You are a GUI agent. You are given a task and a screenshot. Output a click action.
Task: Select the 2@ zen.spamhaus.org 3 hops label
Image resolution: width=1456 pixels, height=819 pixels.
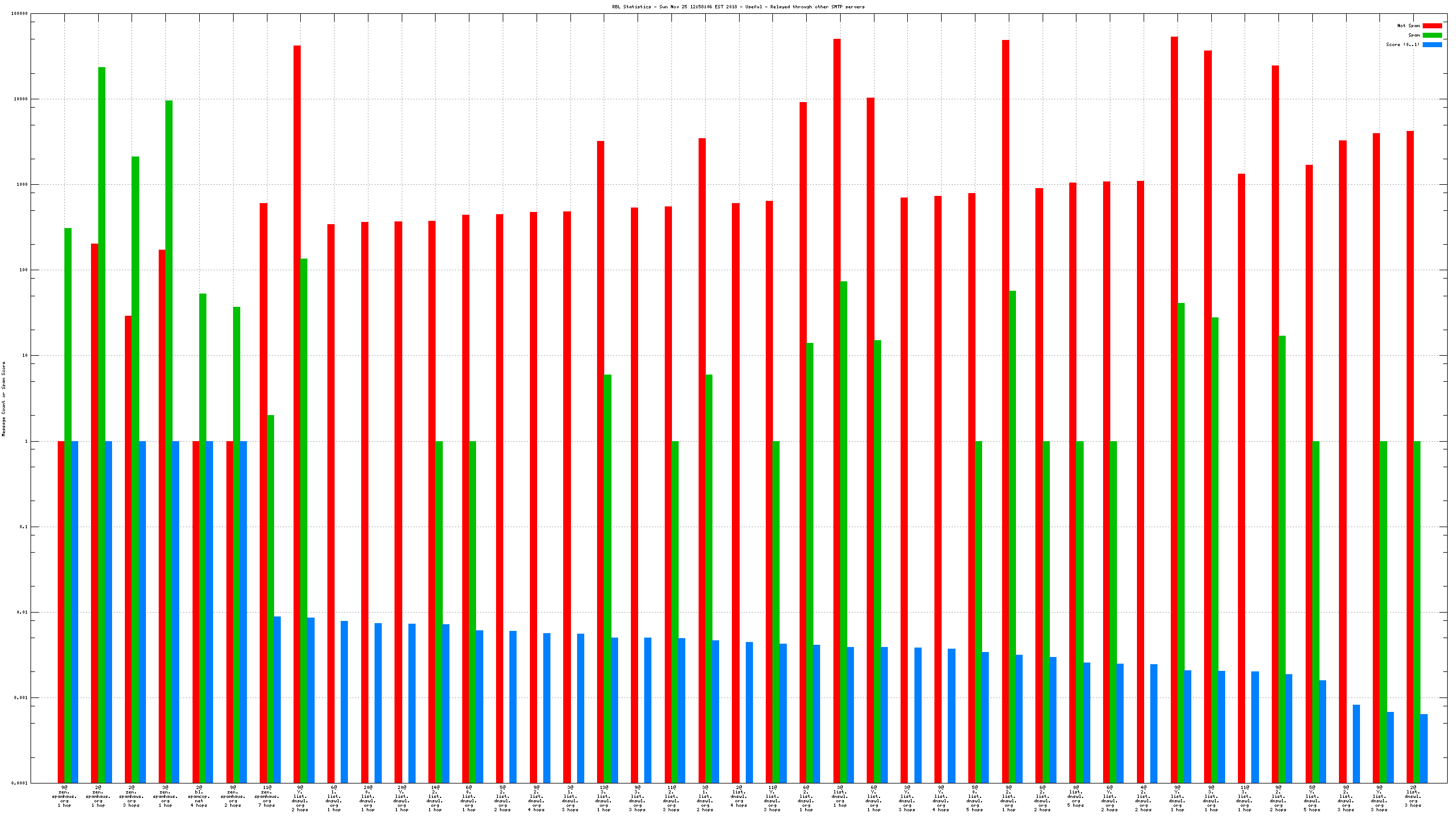click(x=132, y=796)
